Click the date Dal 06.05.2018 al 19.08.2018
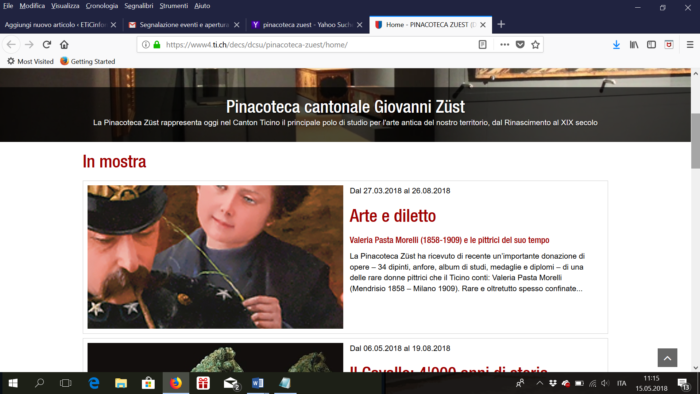The image size is (700, 394). (x=400, y=348)
